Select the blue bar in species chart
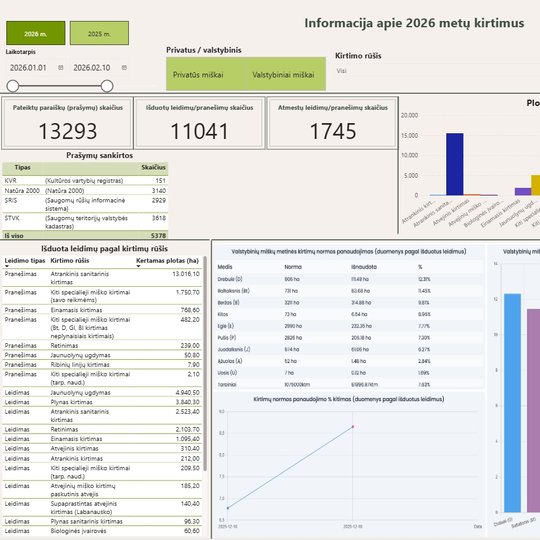 [512, 403]
